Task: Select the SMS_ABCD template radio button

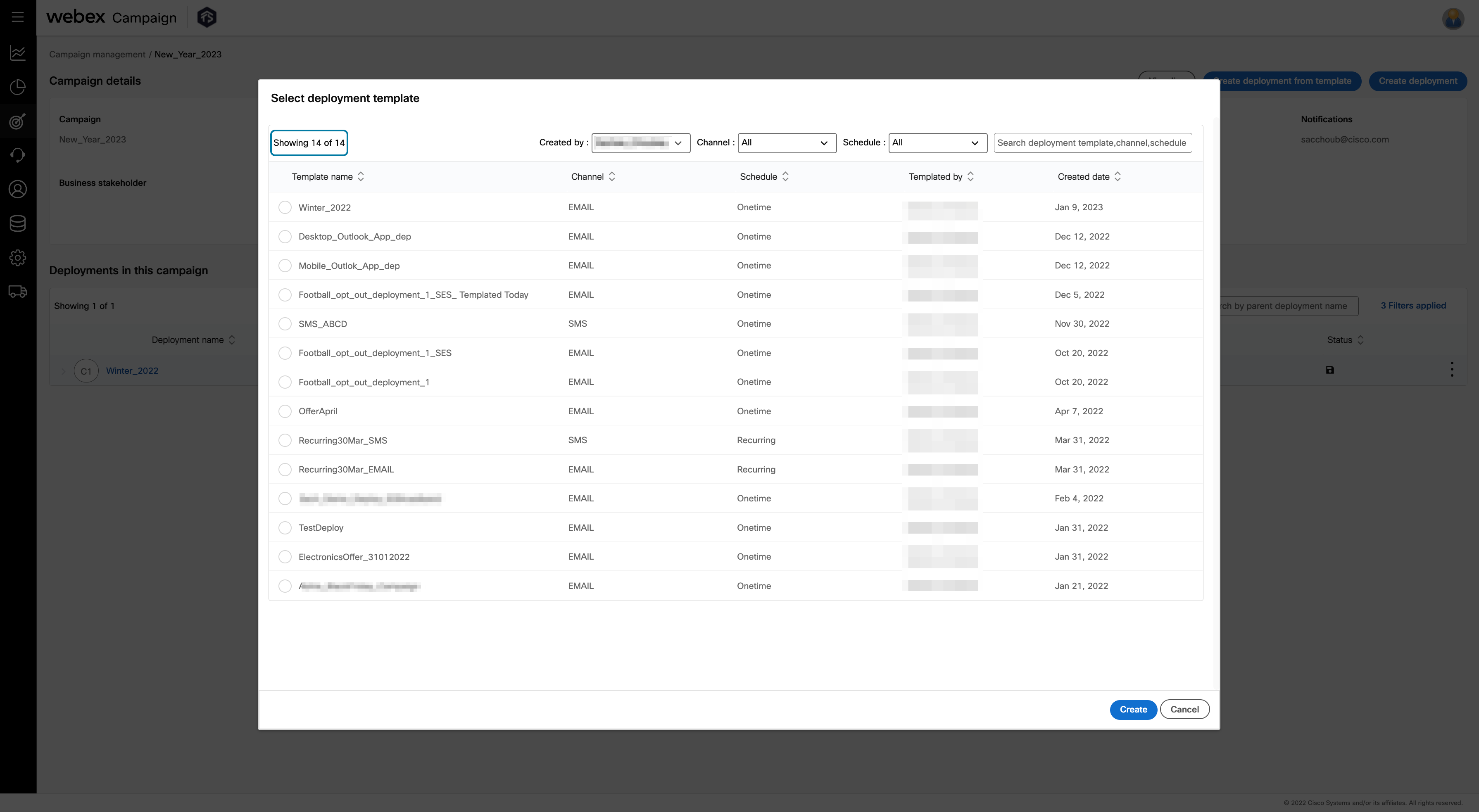Action: (x=285, y=324)
